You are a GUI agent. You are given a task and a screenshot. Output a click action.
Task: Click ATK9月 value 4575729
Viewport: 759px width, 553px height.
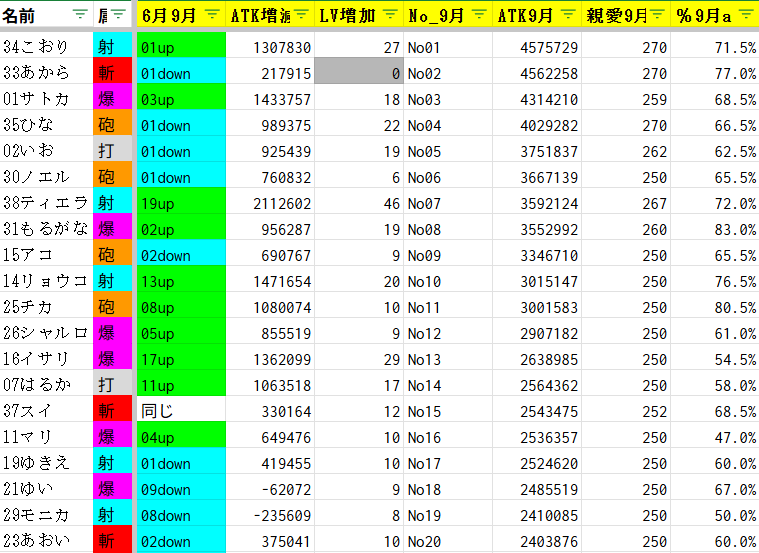(538, 47)
